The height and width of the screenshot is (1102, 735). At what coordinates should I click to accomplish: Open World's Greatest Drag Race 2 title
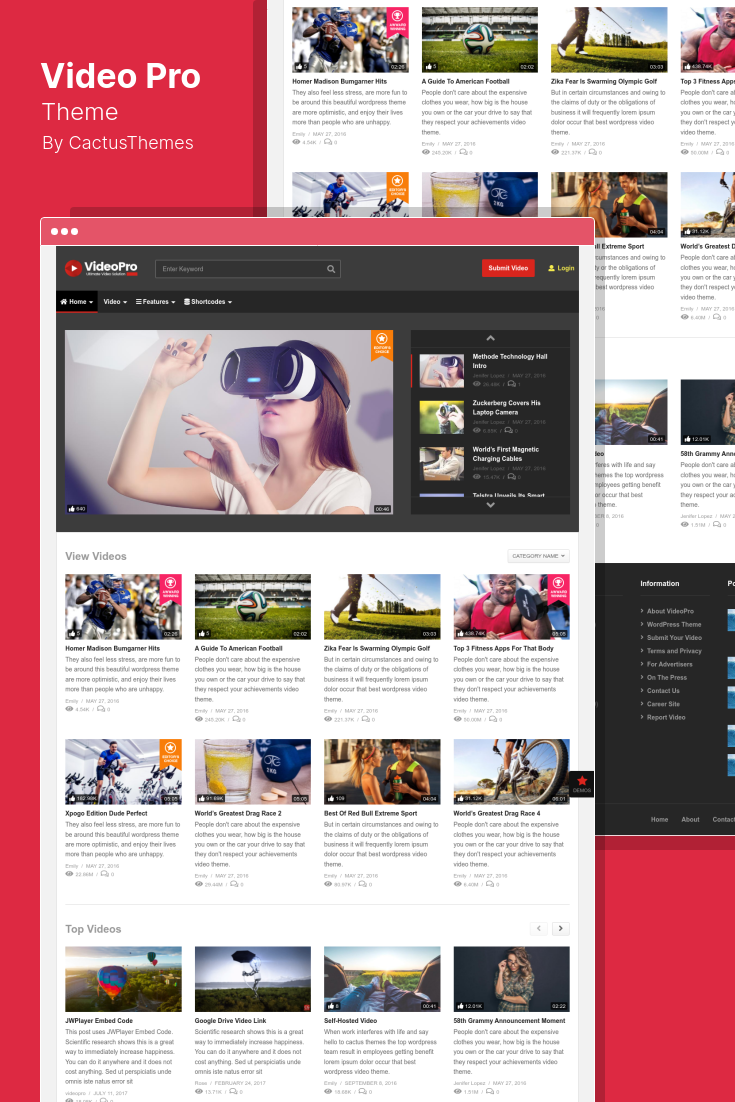pyautogui.click(x=238, y=813)
